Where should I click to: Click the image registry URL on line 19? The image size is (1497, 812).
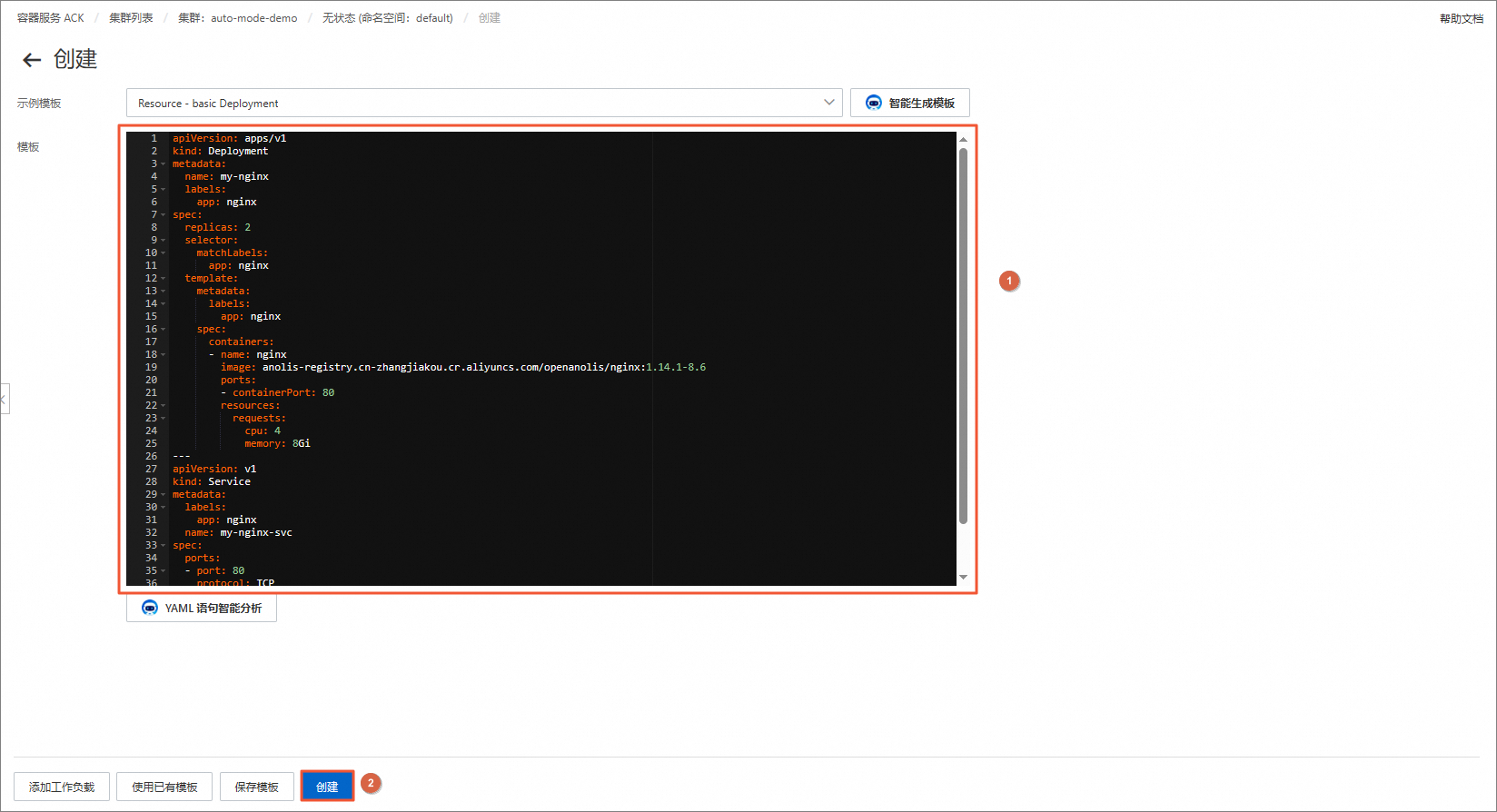[x=484, y=368]
